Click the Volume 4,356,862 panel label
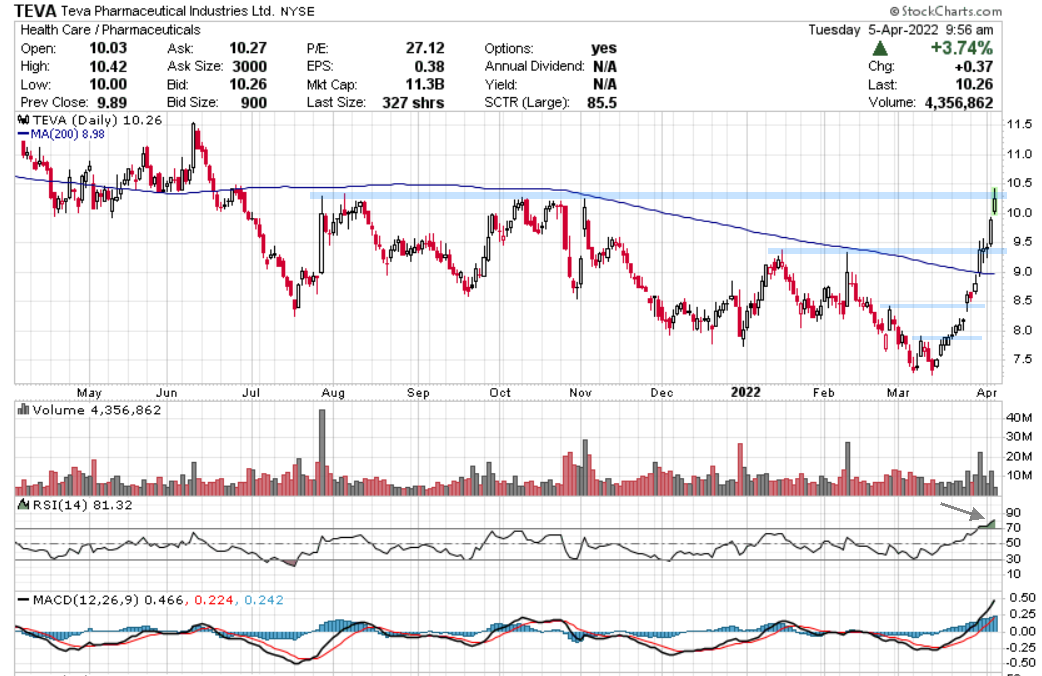 tap(97, 409)
